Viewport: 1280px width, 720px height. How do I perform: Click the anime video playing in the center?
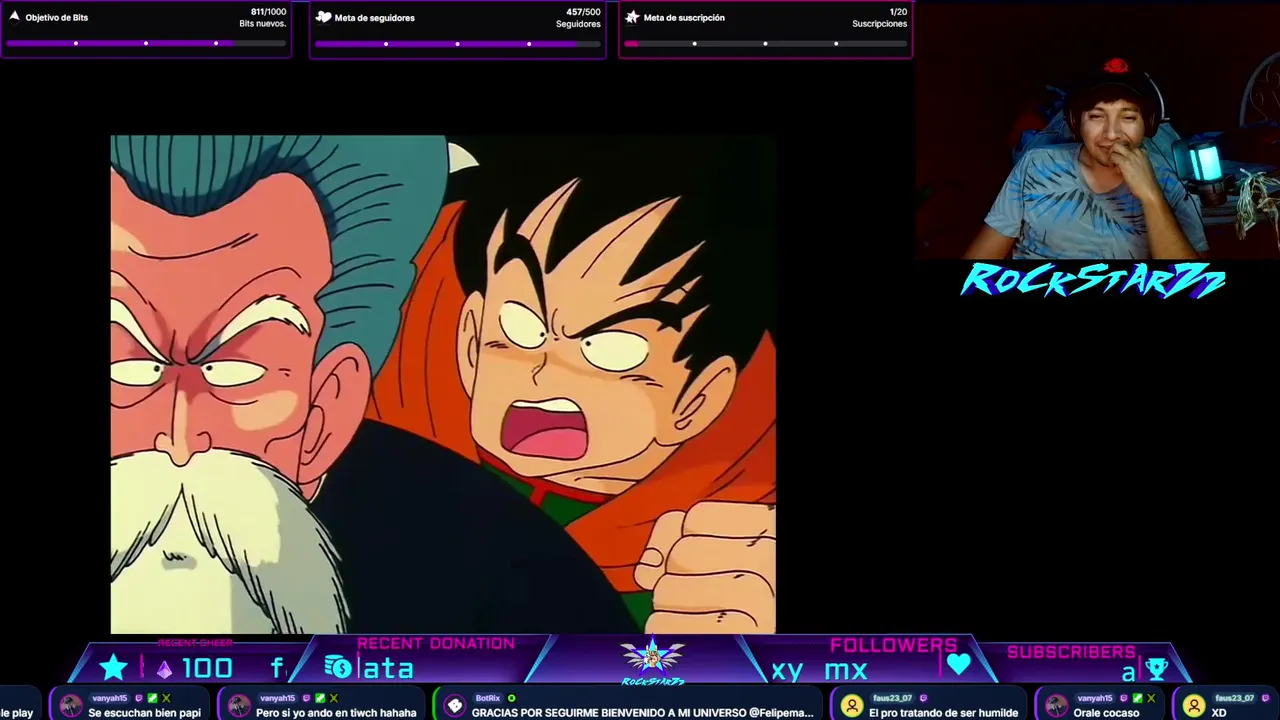[x=443, y=384]
